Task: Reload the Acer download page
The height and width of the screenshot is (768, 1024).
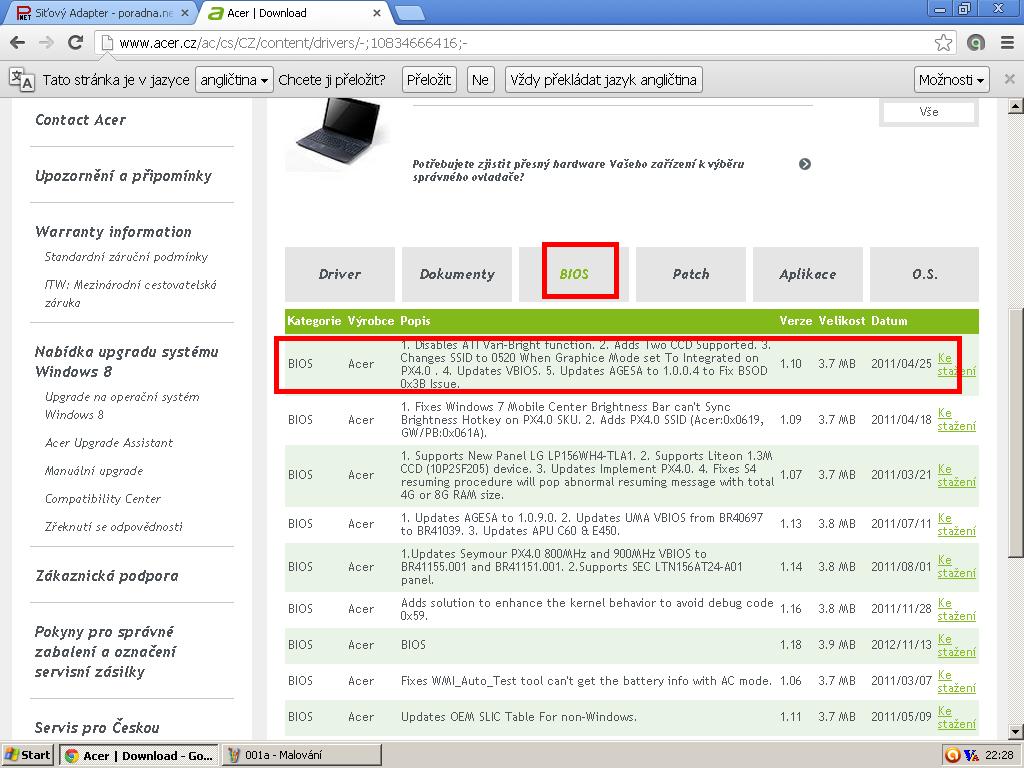Action: [x=76, y=43]
